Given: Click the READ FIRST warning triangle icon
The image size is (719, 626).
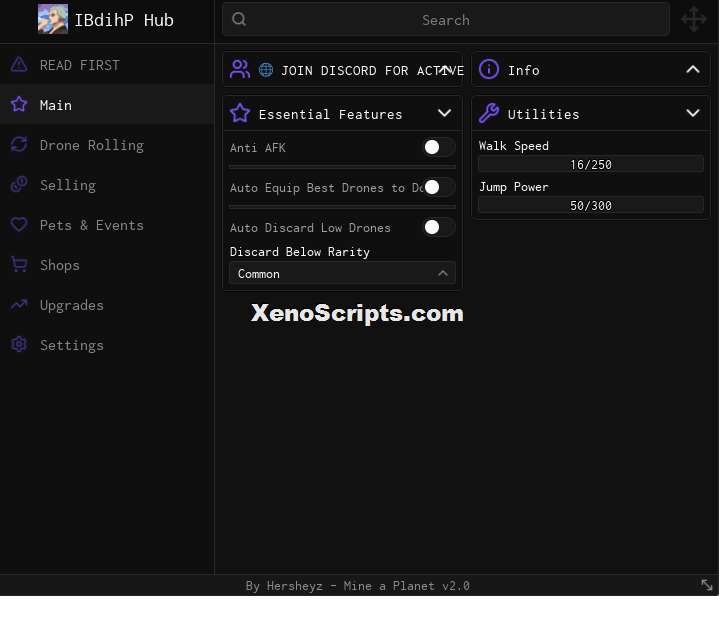Looking at the screenshot, I should tap(19, 65).
